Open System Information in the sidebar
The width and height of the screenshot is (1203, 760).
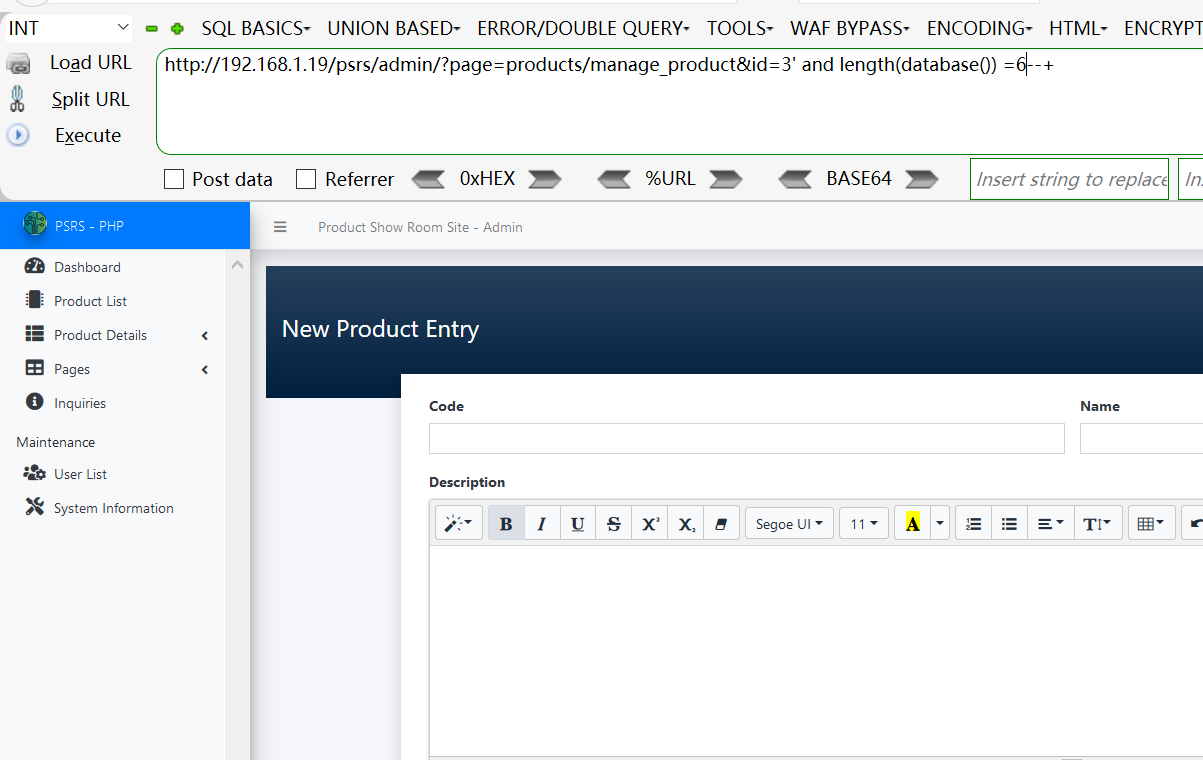[112, 508]
